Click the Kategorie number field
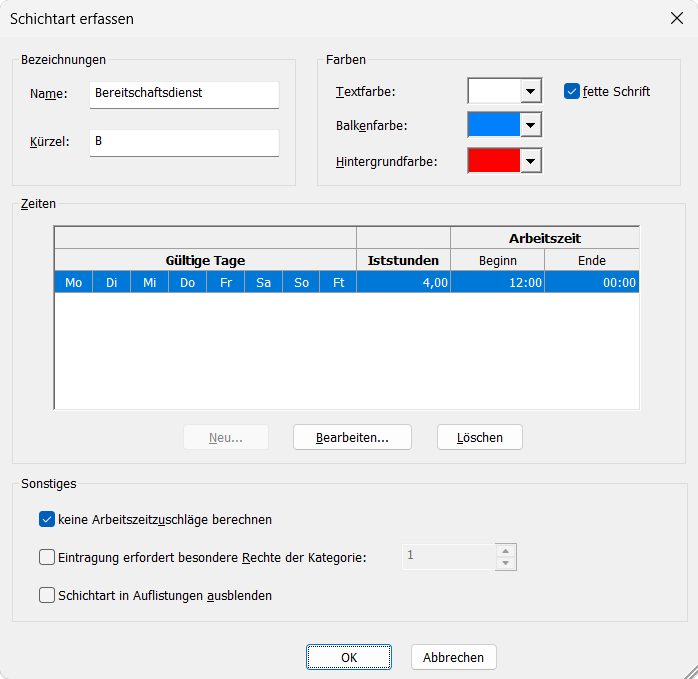 (449, 557)
